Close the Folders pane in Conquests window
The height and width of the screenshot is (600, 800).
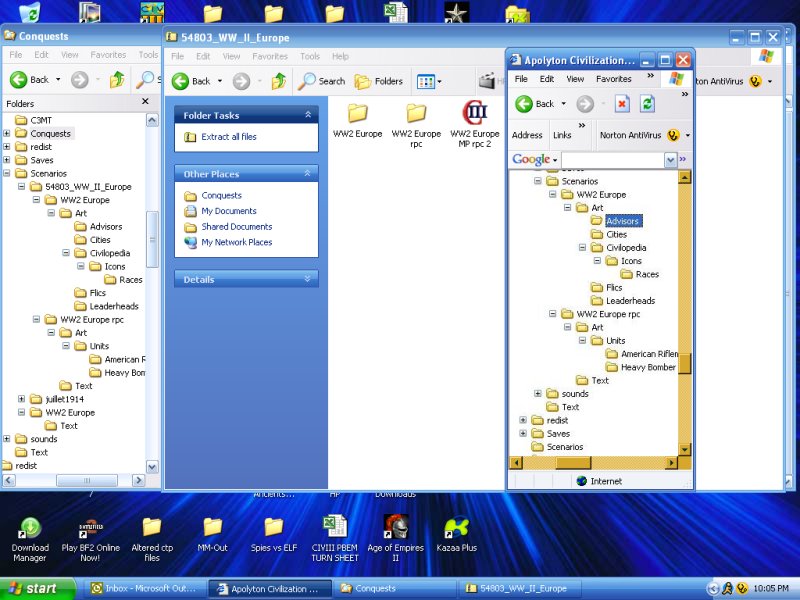(145, 102)
